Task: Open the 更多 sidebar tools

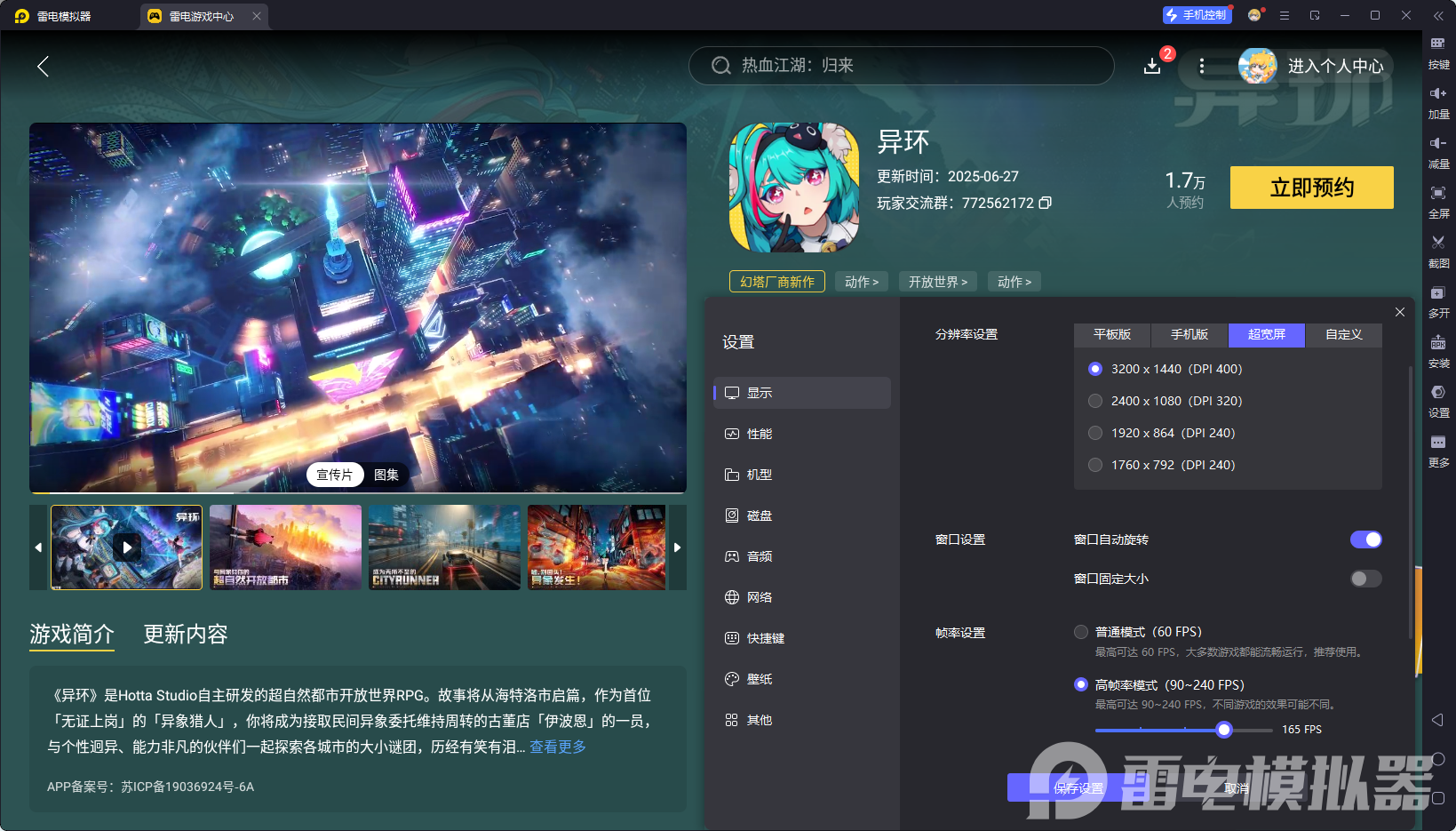Action: click(x=1438, y=451)
